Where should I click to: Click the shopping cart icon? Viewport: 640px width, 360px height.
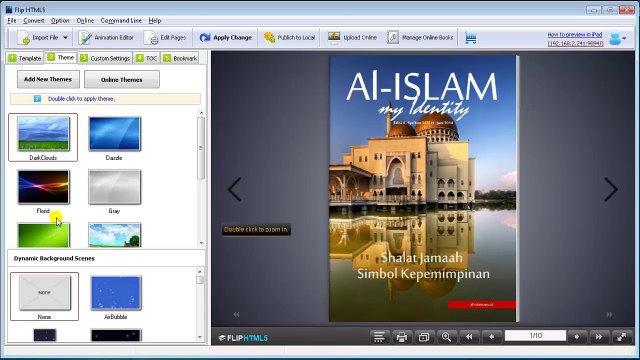471,38
